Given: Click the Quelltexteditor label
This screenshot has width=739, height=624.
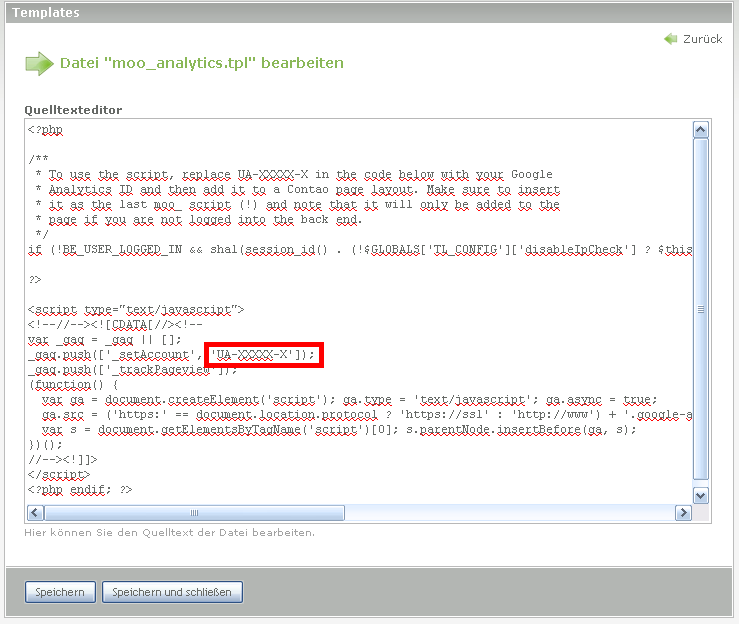Looking at the screenshot, I should (73, 109).
